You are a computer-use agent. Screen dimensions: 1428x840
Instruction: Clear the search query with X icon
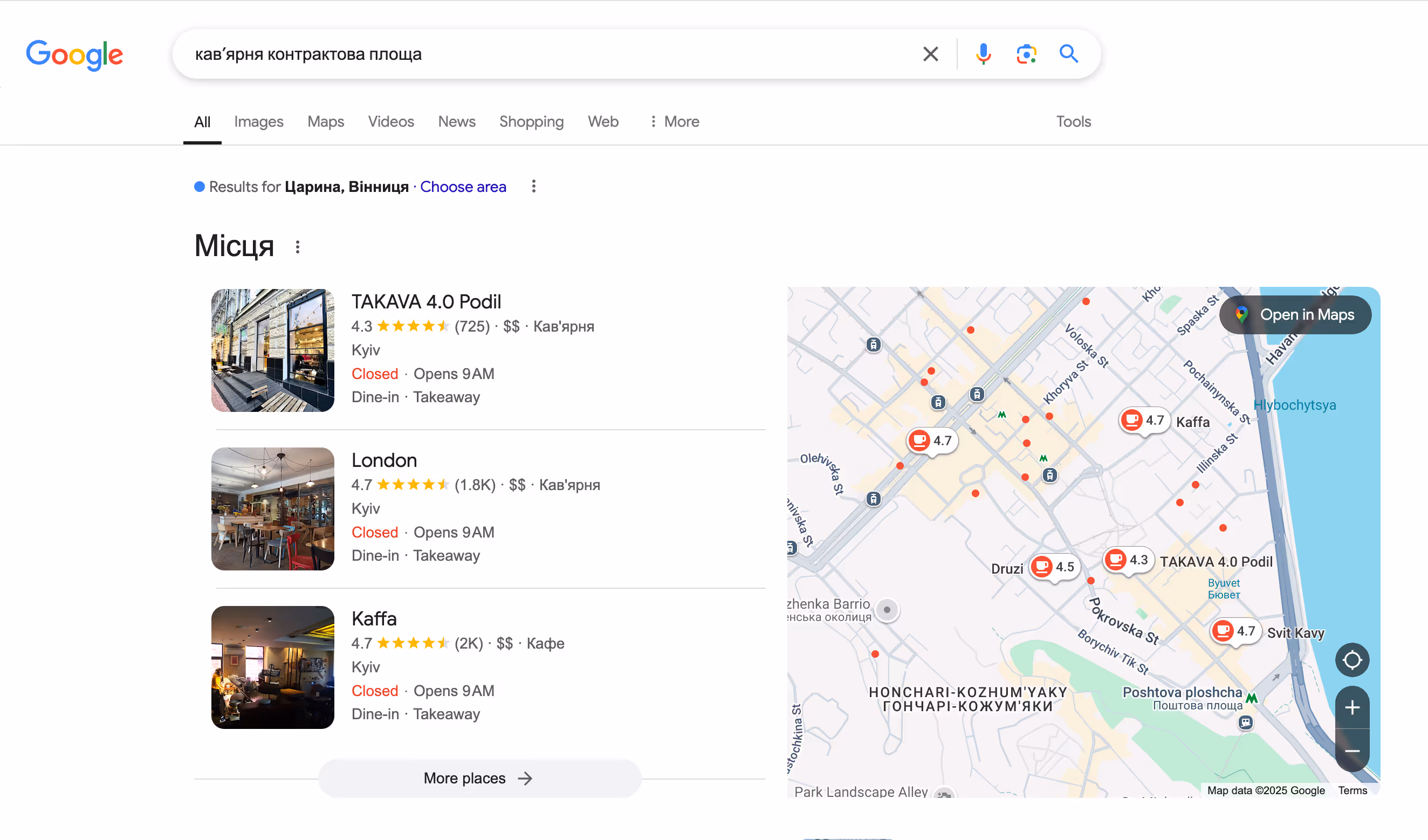tap(930, 54)
